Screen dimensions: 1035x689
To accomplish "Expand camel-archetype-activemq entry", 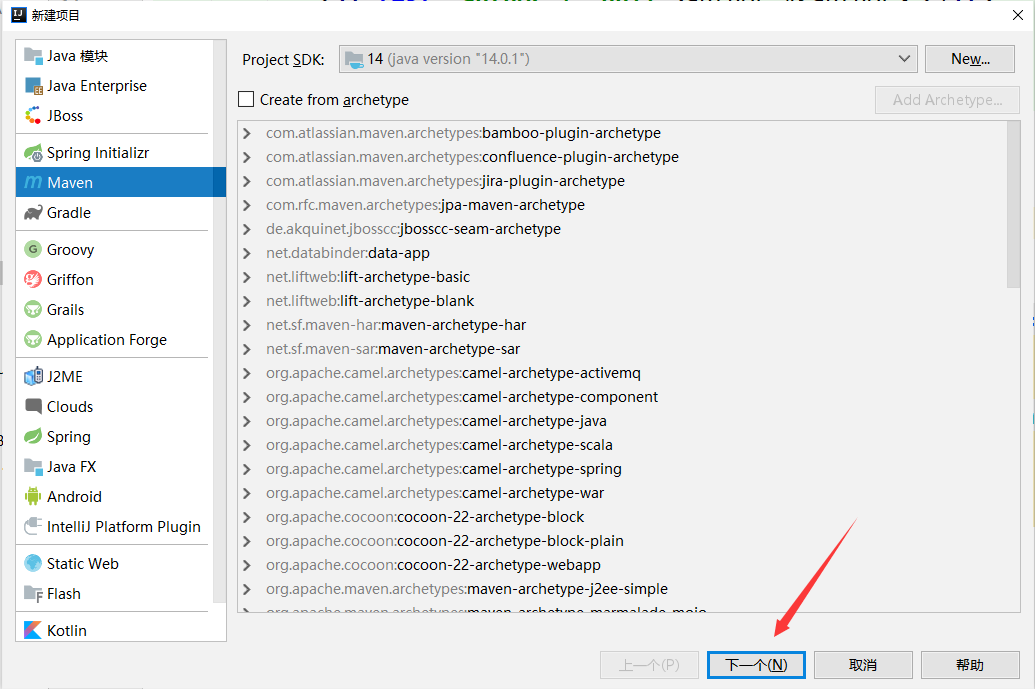I will [247, 374].
